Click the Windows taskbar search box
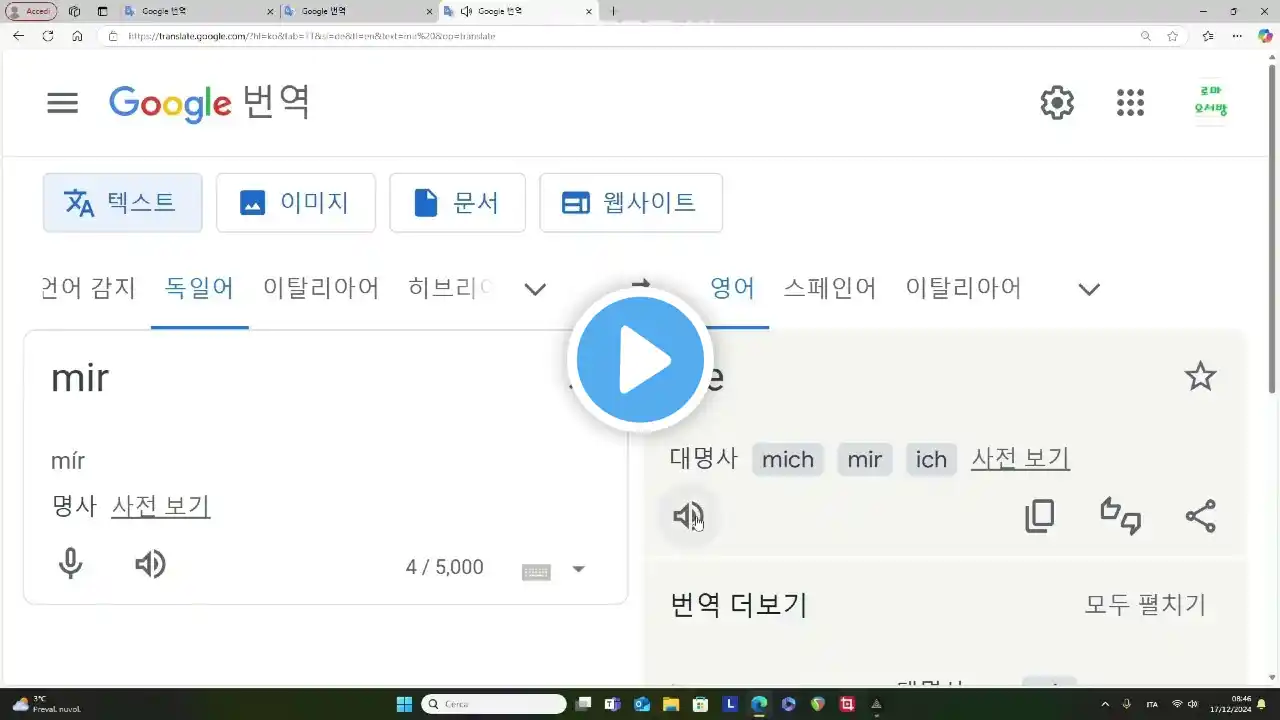 pyautogui.click(x=494, y=704)
